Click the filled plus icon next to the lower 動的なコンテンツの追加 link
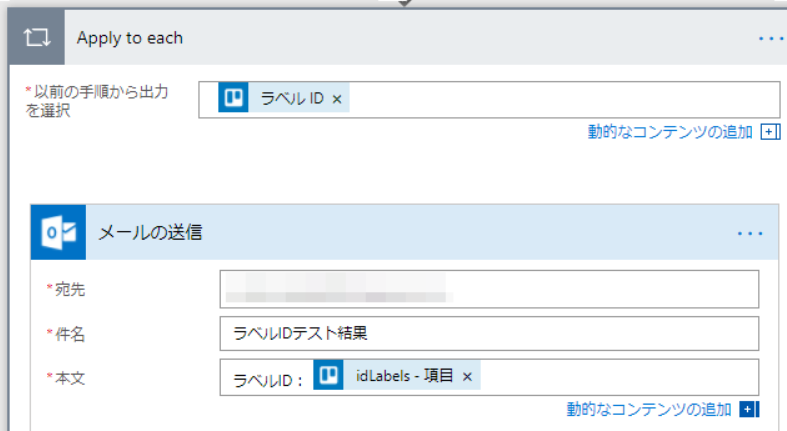787x431 pixels. [x=749, y=409]
